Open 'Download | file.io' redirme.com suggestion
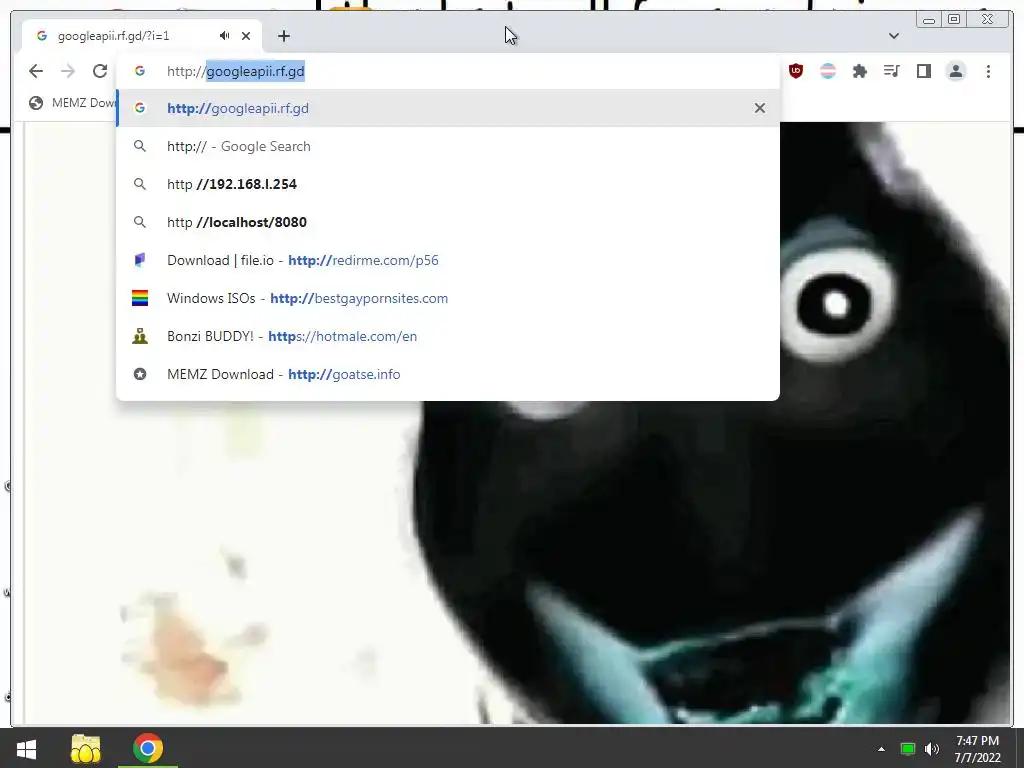The height and width of the screenshot is (768, 1024). (448, 260)
